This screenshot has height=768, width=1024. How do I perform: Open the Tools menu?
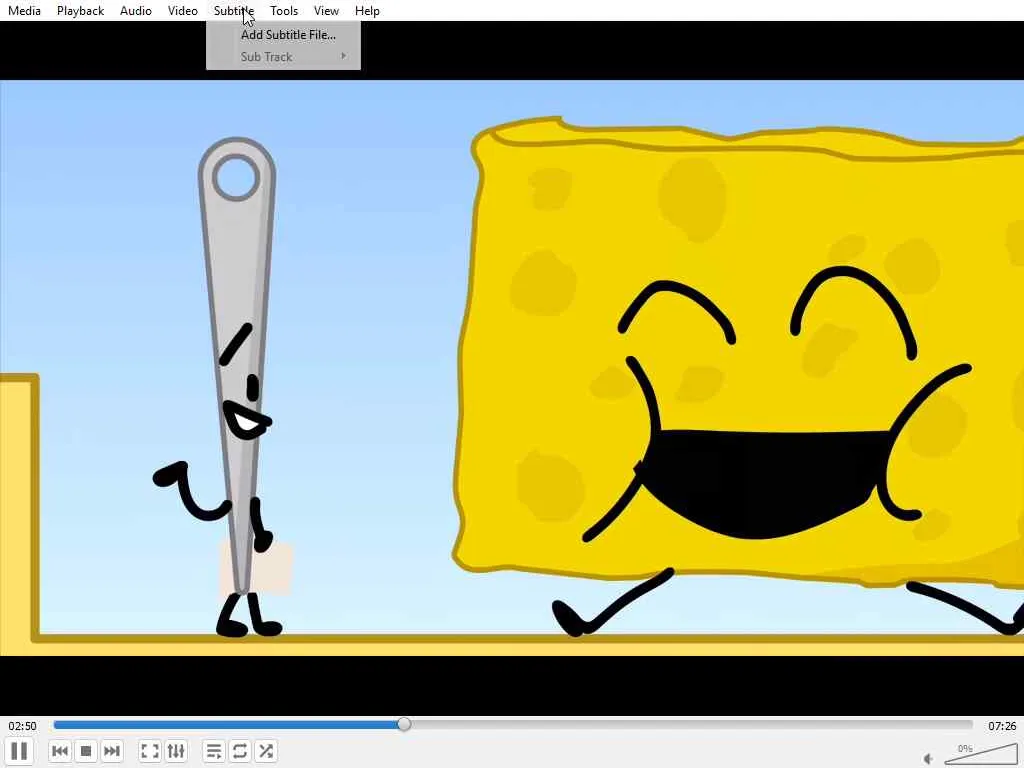point(284,10)
